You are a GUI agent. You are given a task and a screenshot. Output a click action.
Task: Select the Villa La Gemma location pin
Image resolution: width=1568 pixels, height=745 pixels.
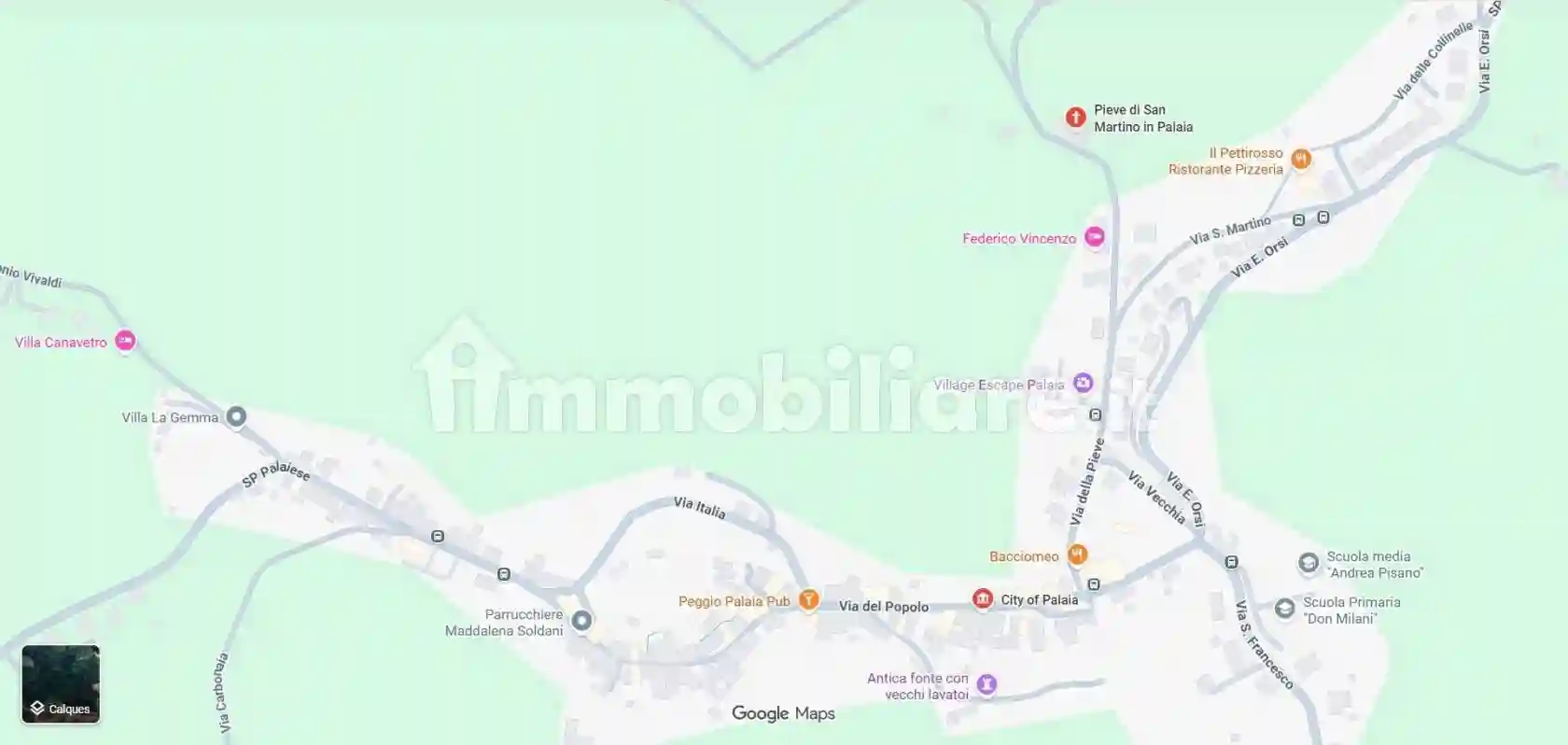point(236,416)
